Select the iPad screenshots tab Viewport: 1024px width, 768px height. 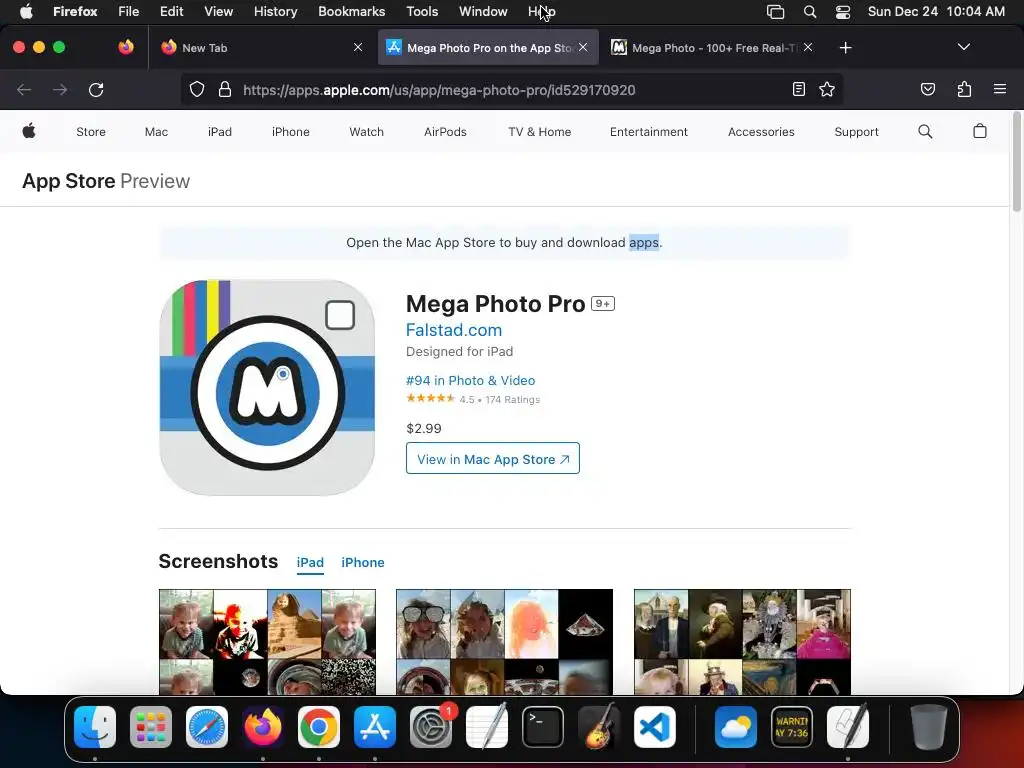pyautogui.click(x=310, y=562)
